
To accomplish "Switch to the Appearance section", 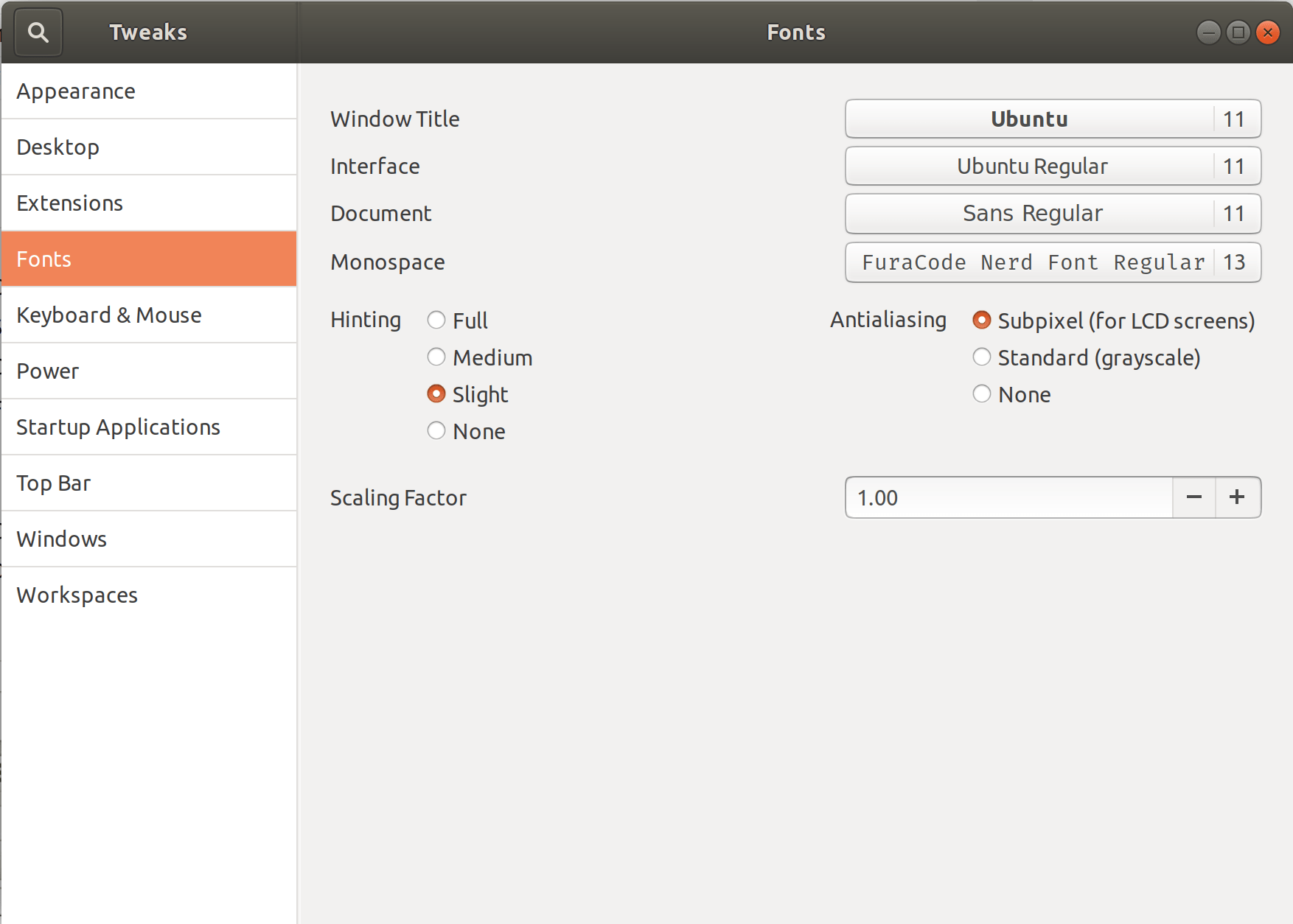I will [x=76, y=91].
